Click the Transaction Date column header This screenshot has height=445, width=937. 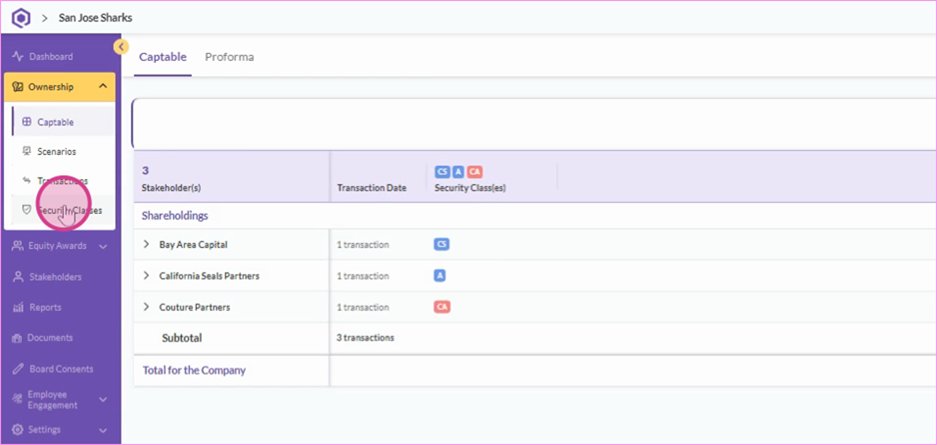click(x=372, y=188)
